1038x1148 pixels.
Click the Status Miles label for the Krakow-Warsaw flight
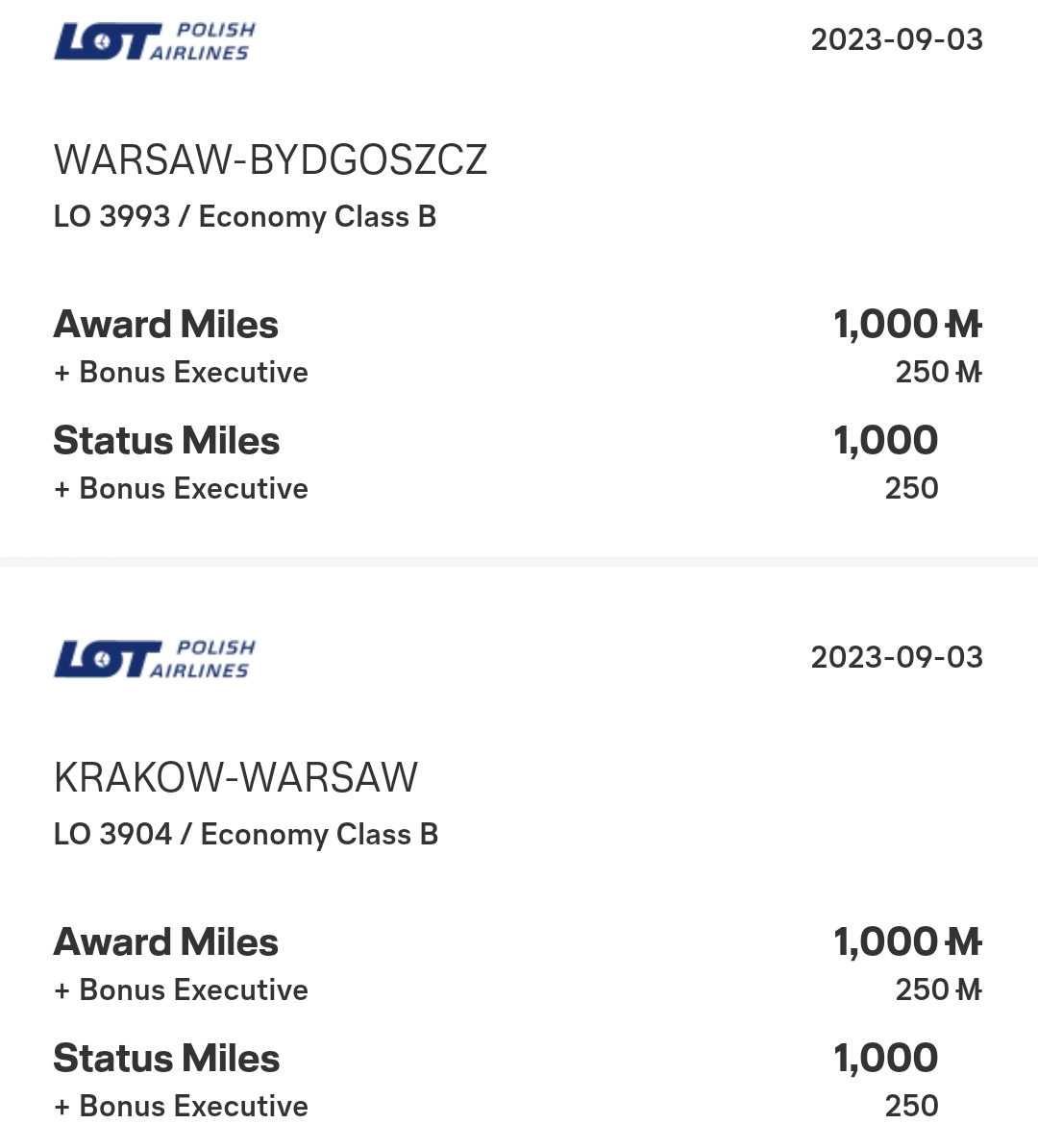(x=166, y=1059)
